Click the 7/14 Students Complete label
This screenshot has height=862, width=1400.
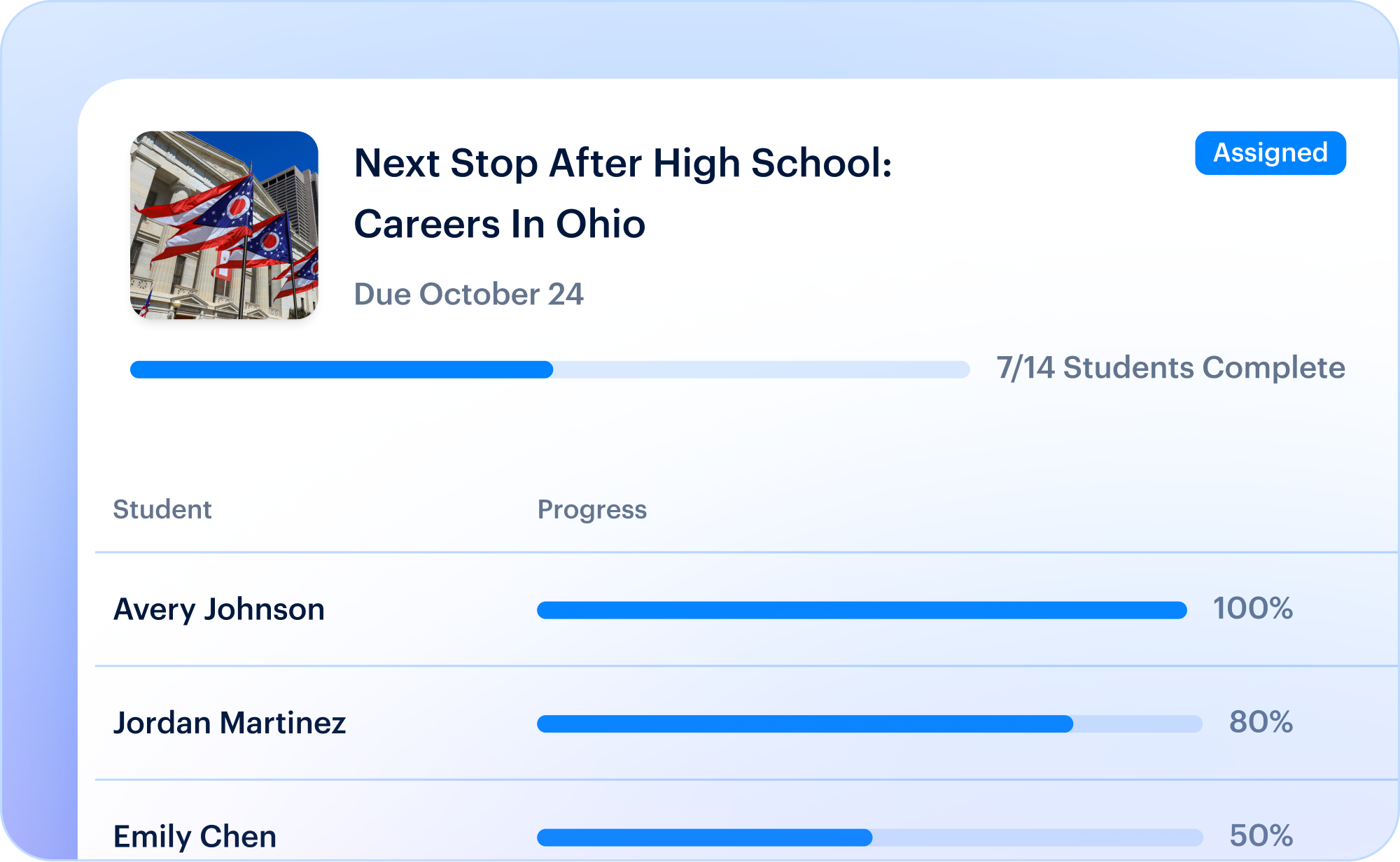coord(1170,368)
